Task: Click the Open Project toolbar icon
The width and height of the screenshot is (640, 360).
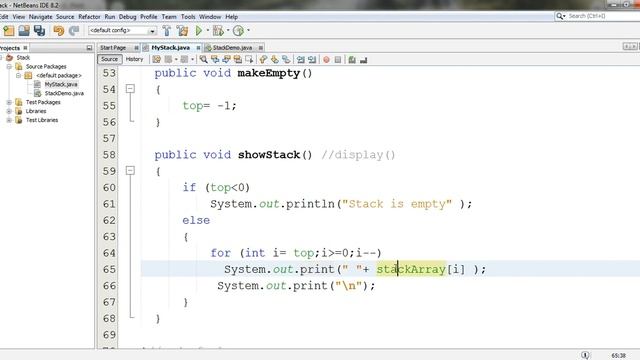Action: [x=24, y=31]
